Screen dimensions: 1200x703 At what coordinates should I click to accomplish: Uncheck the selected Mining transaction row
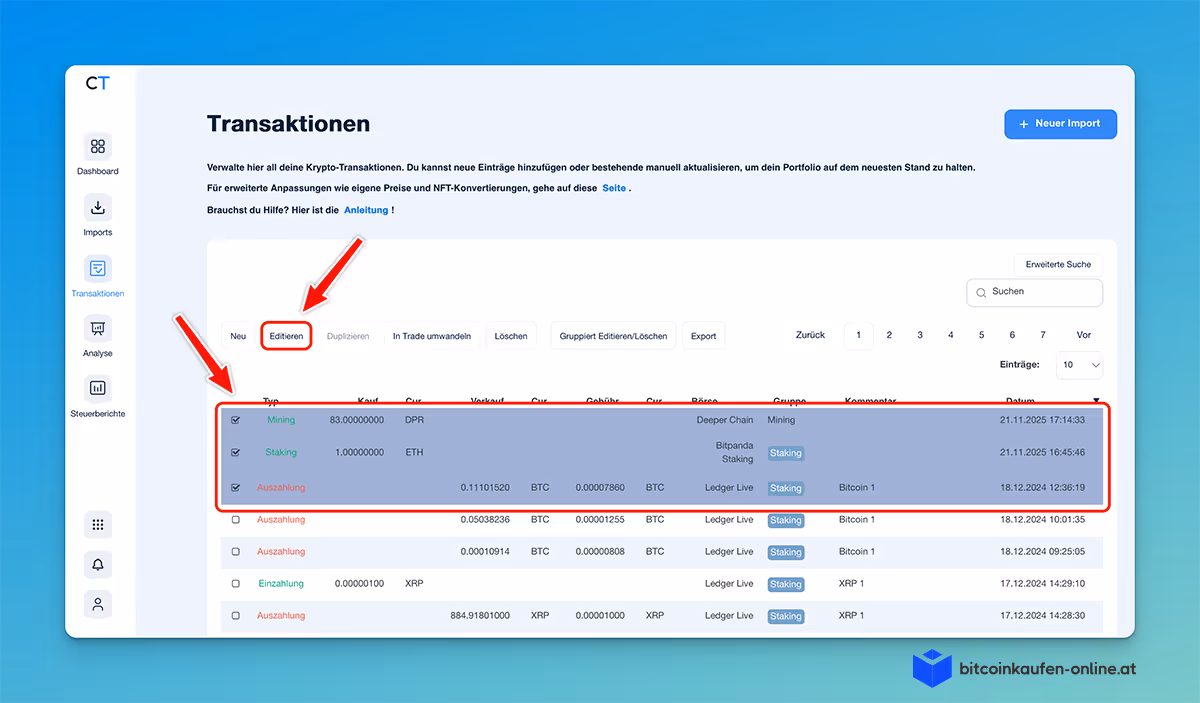235,420
